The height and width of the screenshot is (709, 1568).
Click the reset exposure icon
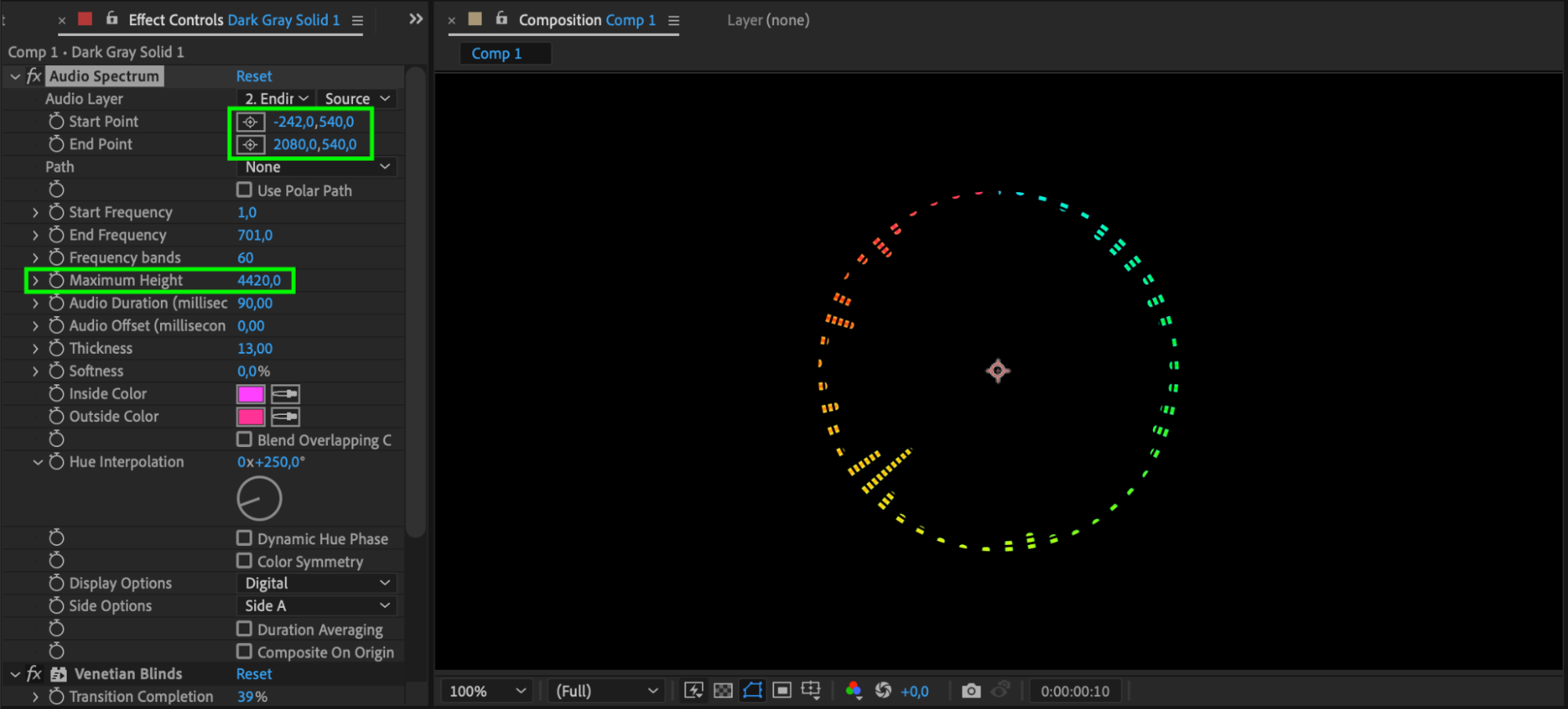pos(883,690)
